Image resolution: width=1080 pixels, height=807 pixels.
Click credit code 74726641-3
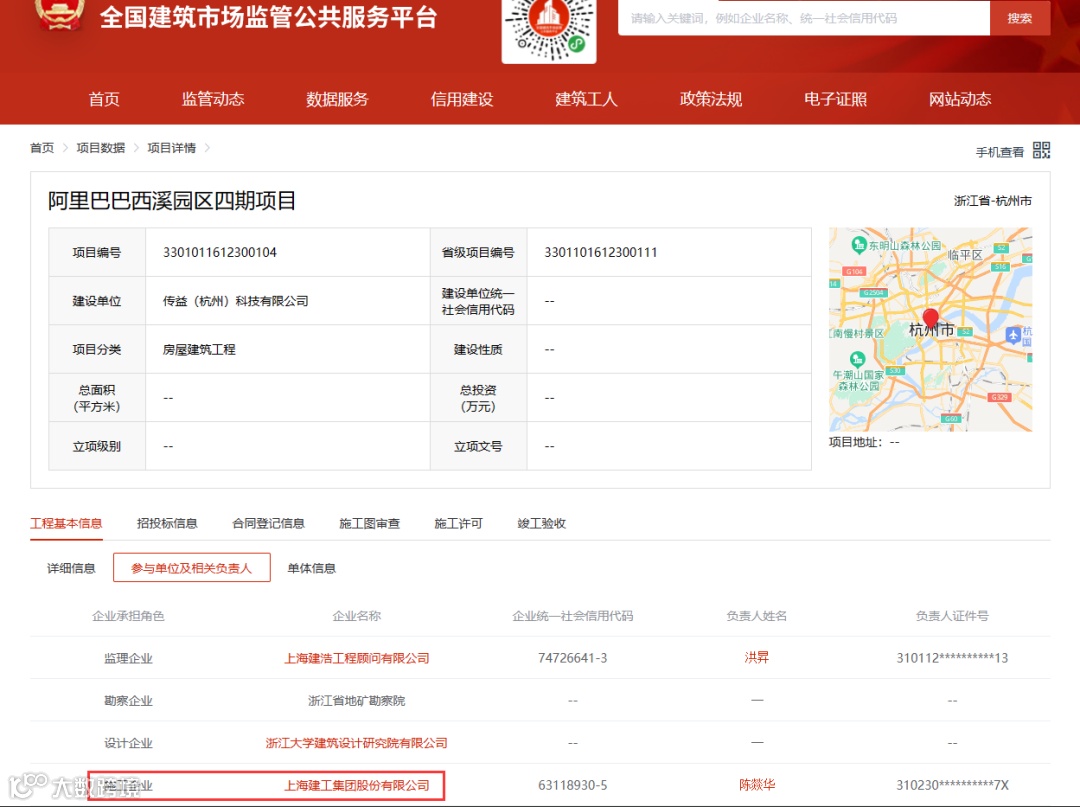(572, 658)
